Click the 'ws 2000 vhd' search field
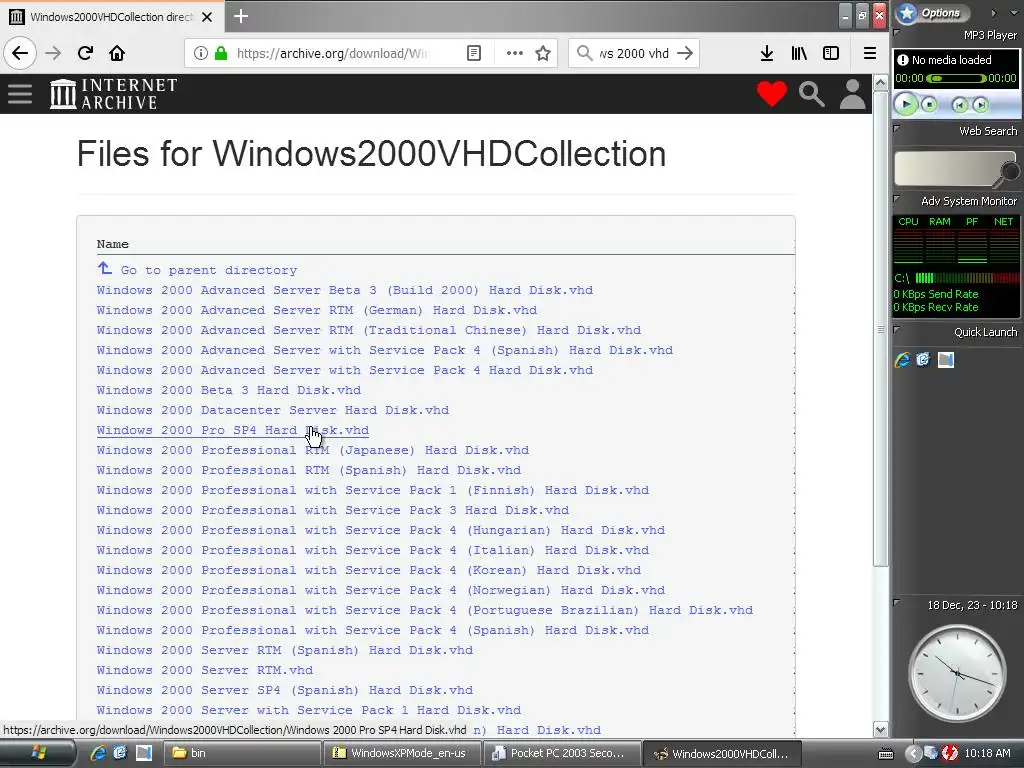 pos(633,53)
